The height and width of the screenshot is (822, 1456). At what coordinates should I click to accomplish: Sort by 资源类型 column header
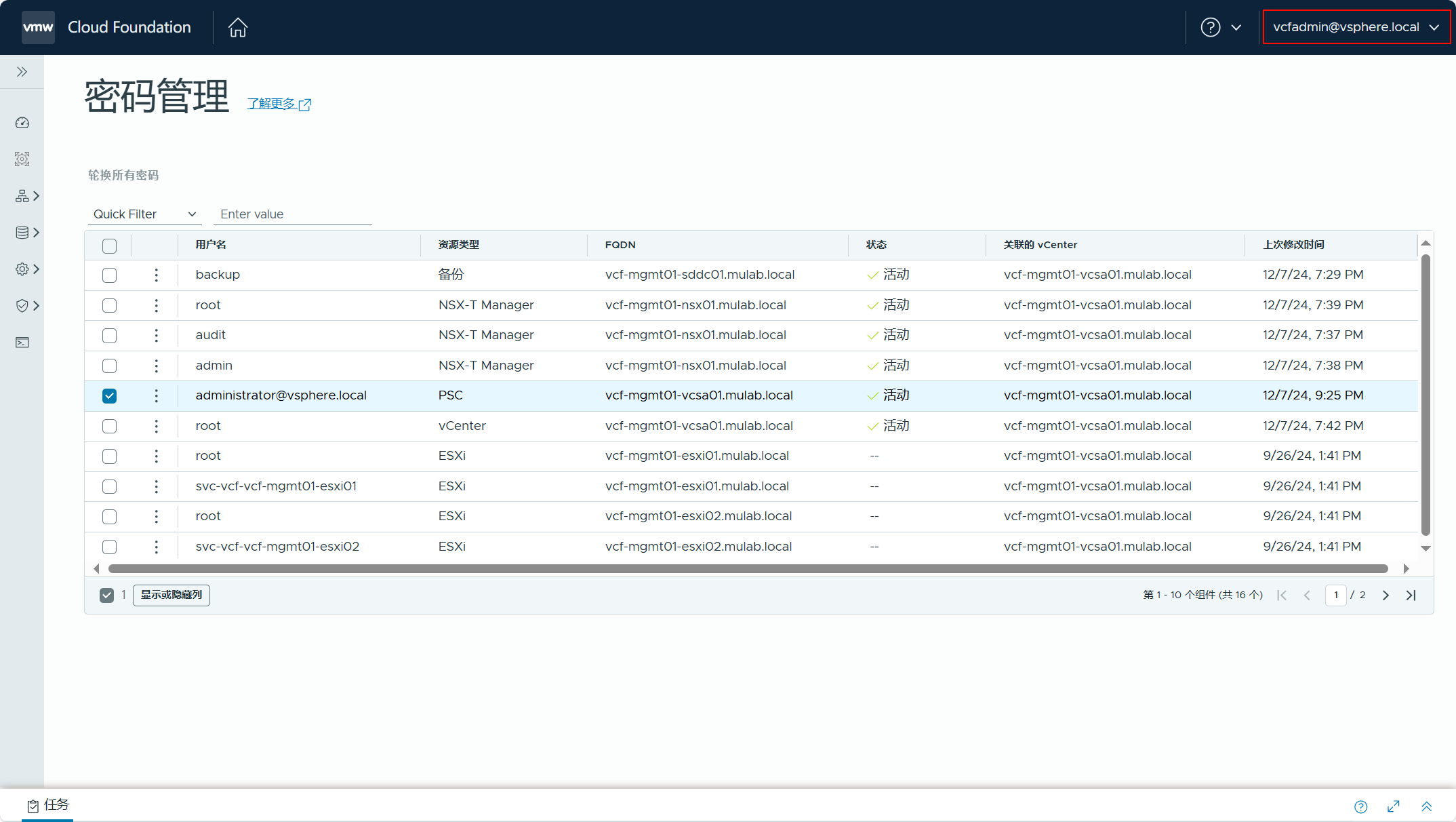tap(459, 245)
